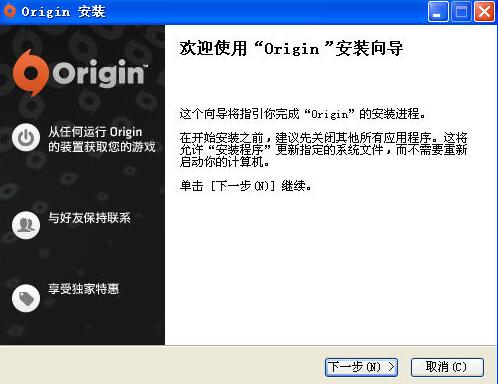Click the text 的装置获取您的游戏
The width and height of the screenshot is (498, 384).
point(102,147)
